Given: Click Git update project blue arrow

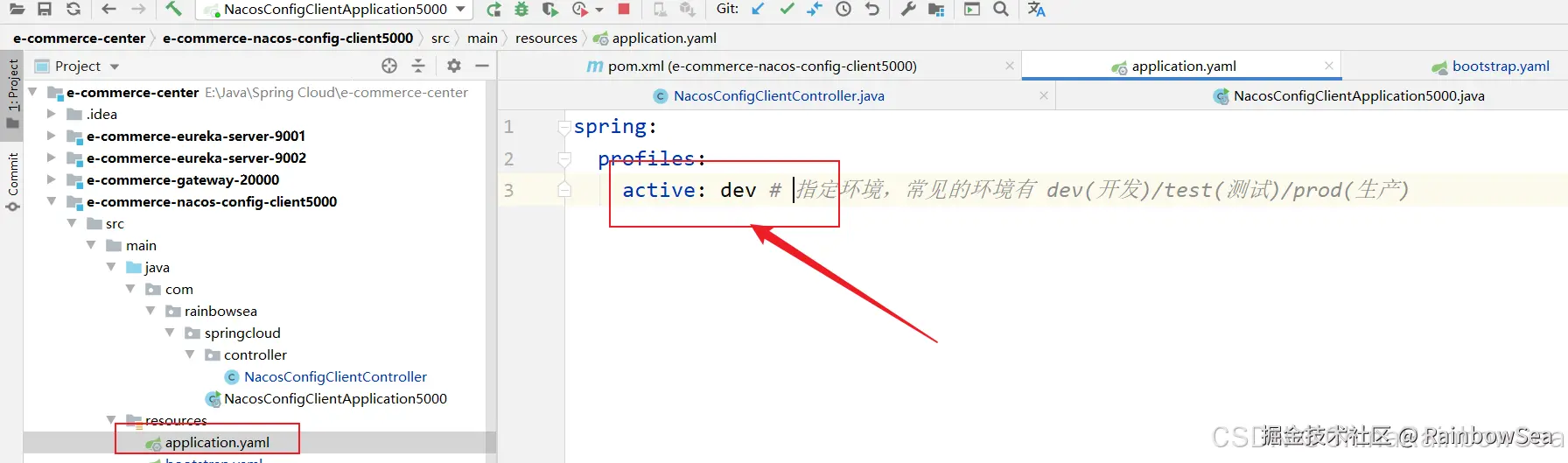Looking at the screenshot, I should tap(758, 10).
